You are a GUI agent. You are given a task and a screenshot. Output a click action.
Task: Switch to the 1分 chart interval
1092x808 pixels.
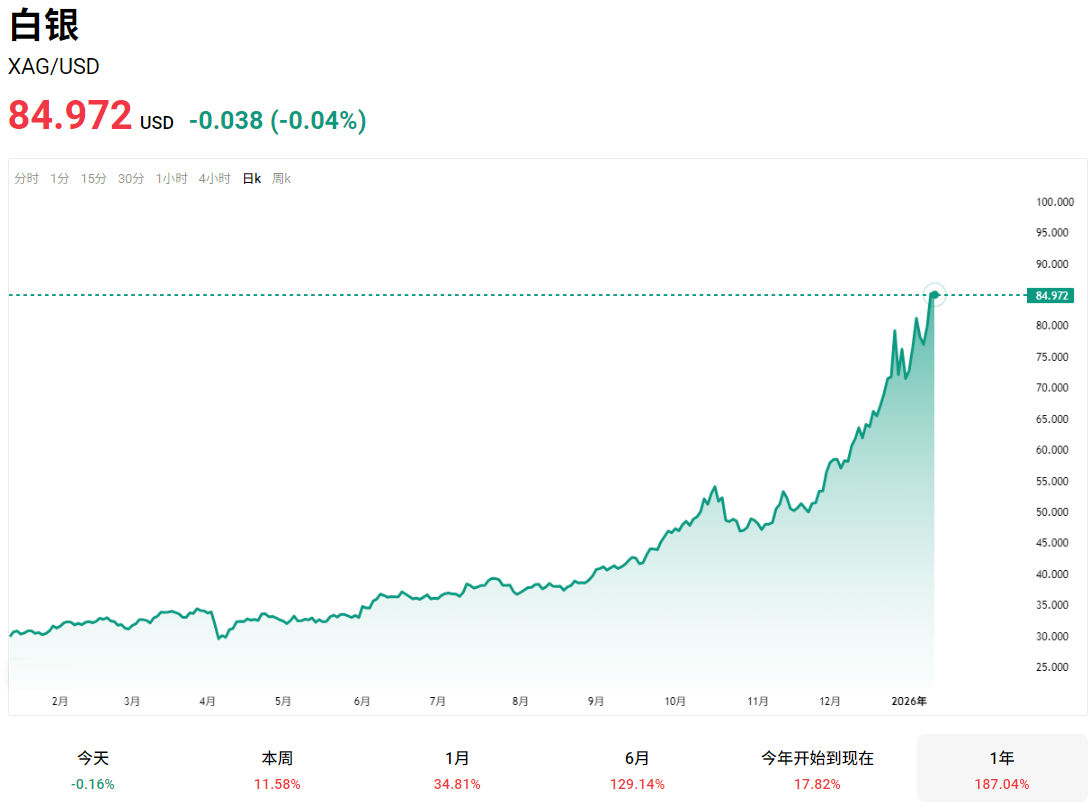59,177
